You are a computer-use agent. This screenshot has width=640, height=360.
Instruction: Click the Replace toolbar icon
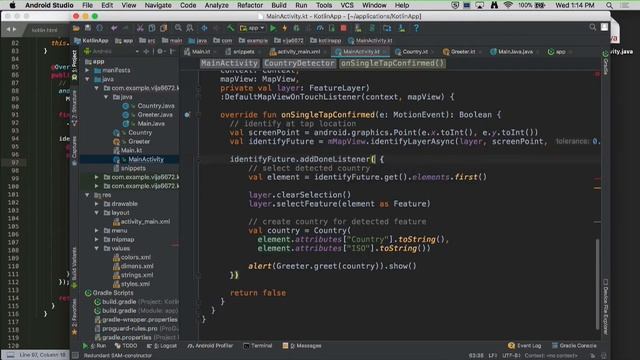point(190,28)
